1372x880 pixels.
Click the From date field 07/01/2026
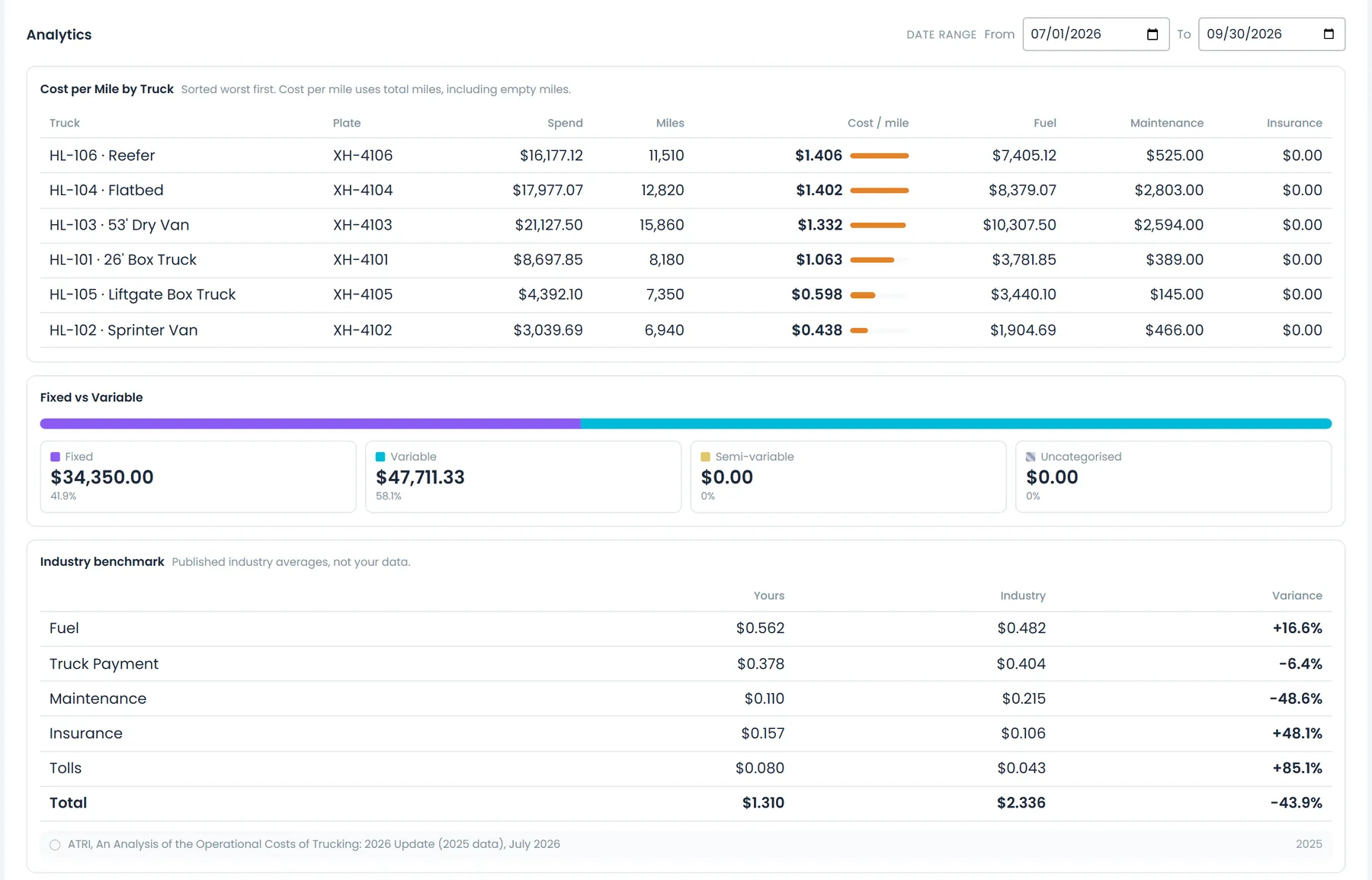(1095, 34)
